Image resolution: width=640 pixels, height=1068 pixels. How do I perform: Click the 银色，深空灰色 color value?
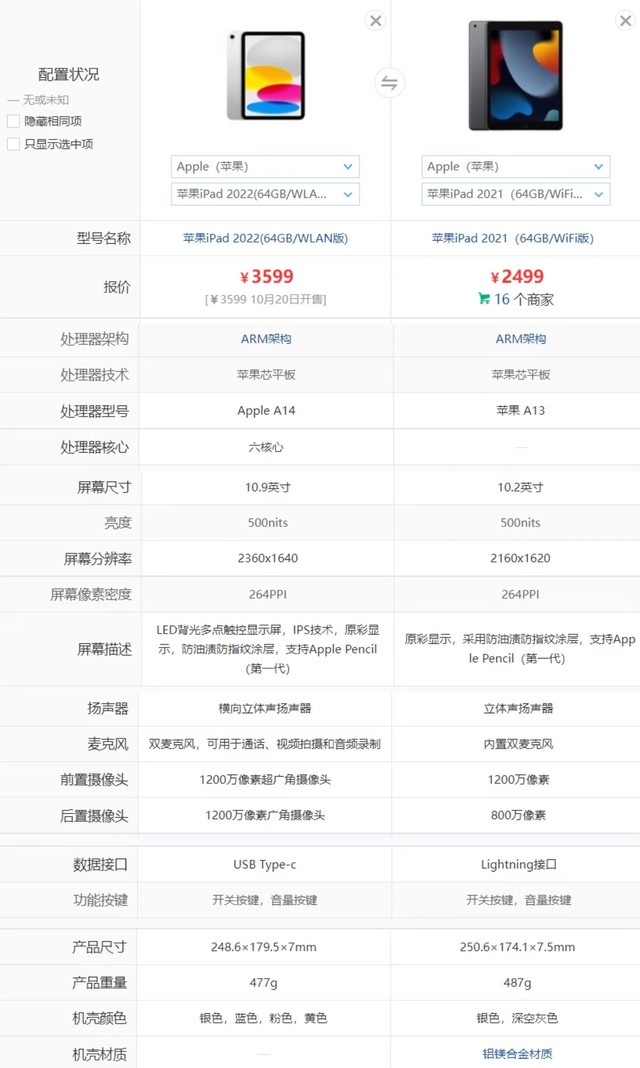pyautogui.click(x=517, y=1018)
